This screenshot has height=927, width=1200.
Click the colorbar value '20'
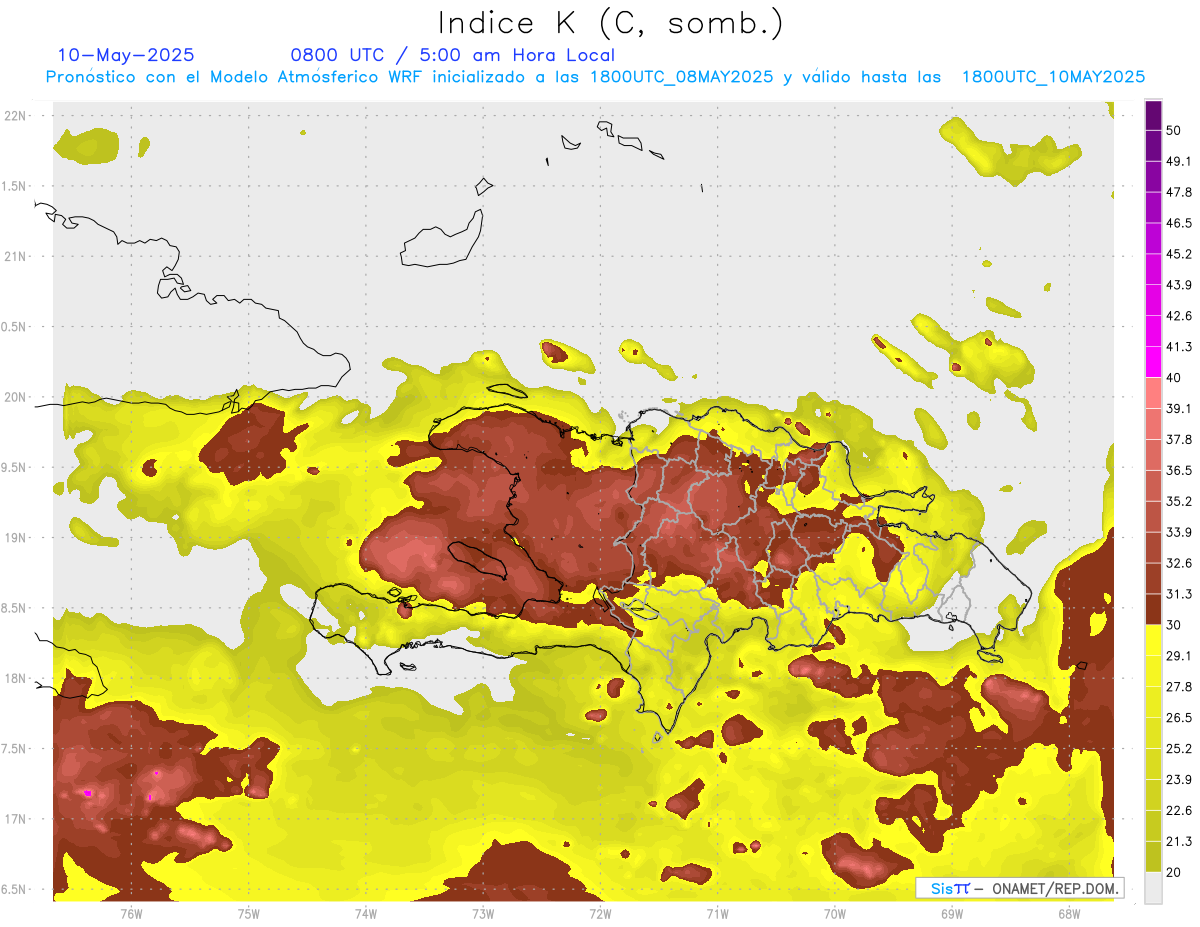(x=1174, y=872)
